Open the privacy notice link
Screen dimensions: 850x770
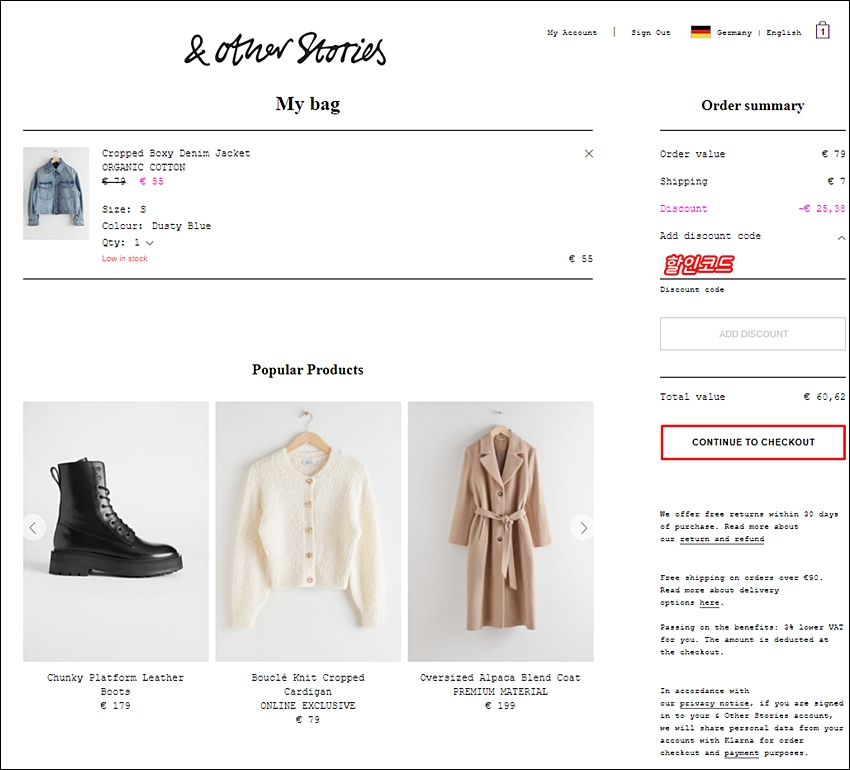coord(714,703)
